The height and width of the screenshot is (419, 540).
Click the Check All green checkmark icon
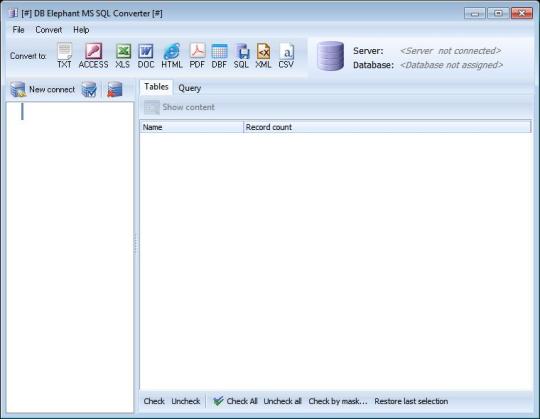point(218,401)
